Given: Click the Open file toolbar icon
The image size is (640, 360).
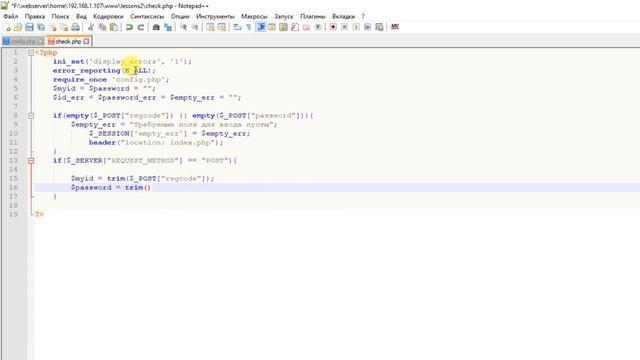Looking at the screenshot, I should [18, 27].
